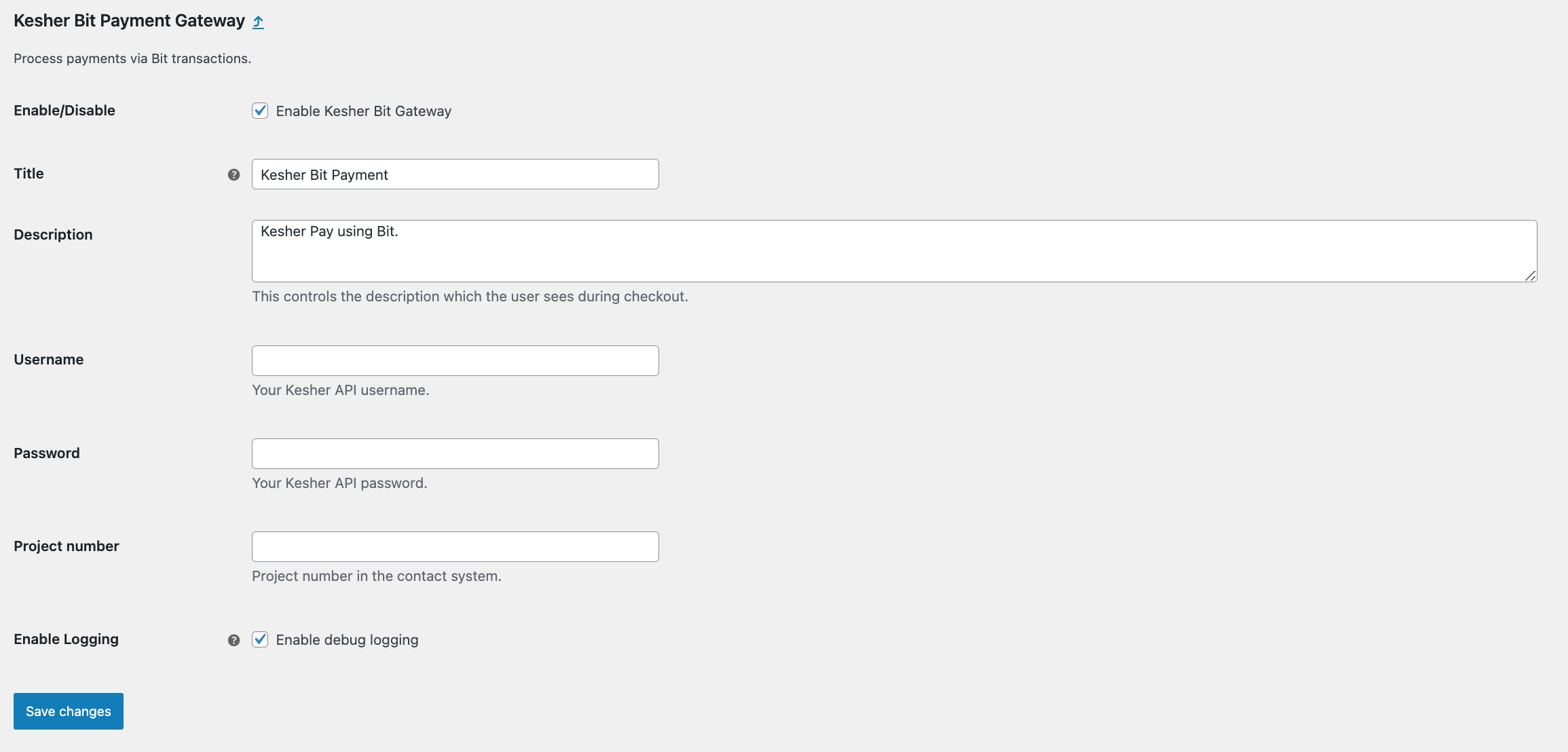
Task: Click the help icon next to Enable Logging
Action: [234, 640]
